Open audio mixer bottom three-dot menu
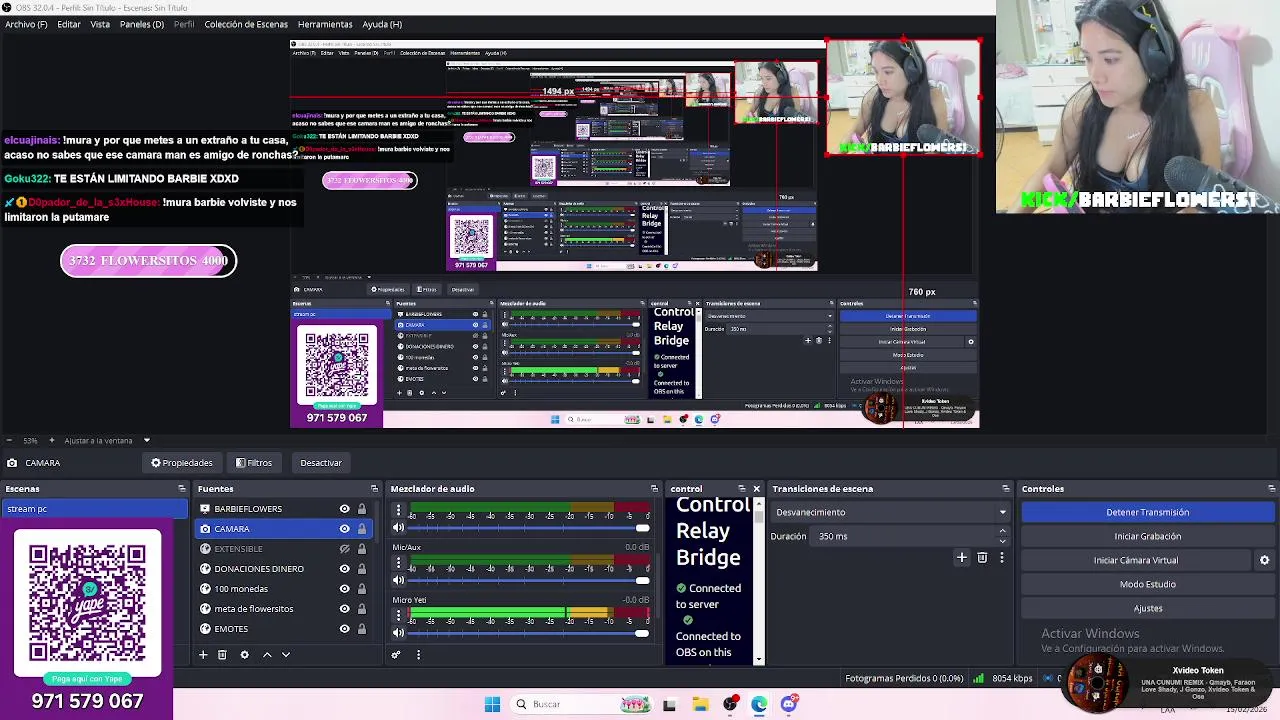Viewport: 1280px width, 720px height. (x=418, y=655)
